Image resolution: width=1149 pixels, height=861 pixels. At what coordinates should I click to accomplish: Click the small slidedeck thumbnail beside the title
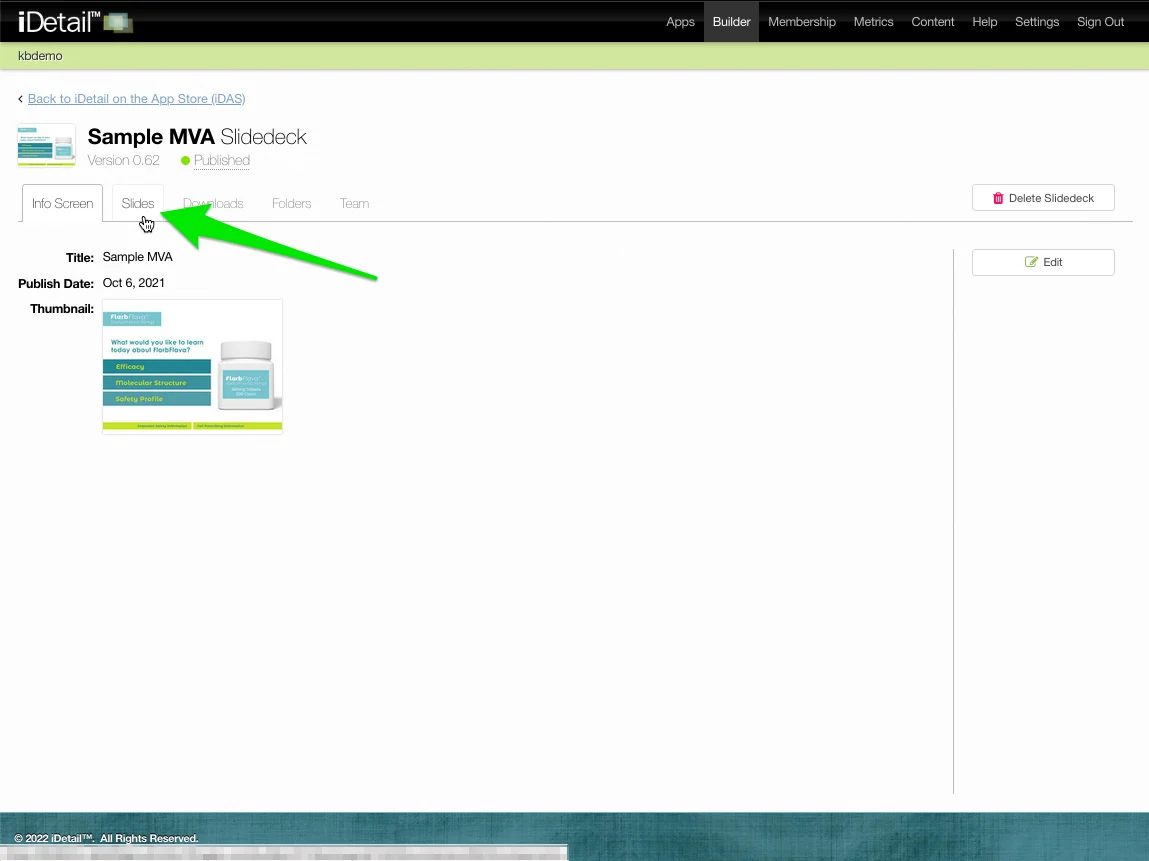pos(46,145)
